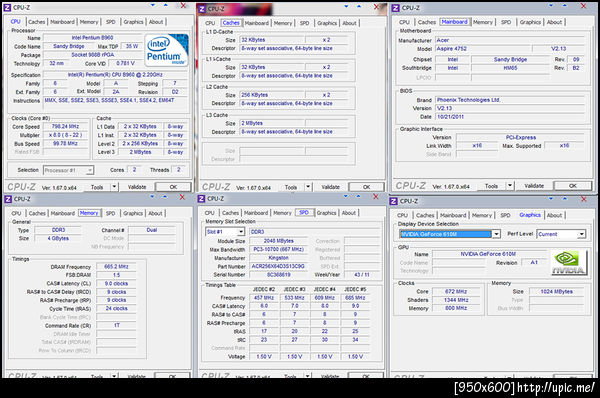The image size is (600, 398).
Task: Click the NVIDIA logo in the GPU section
Action: tap(569, 262)
